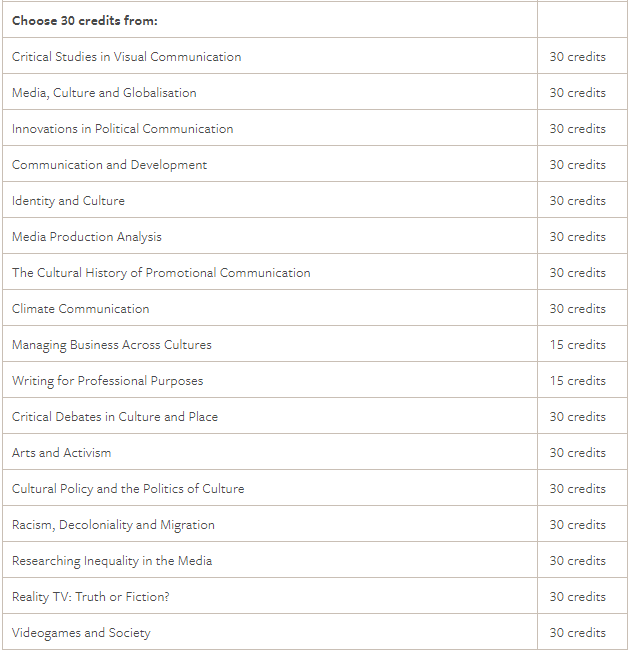Viewport: 632px width, 652px height.
Task: Click the 15 credits value for Managing Business
Action: pyautogui.click(x=577, y=345)
